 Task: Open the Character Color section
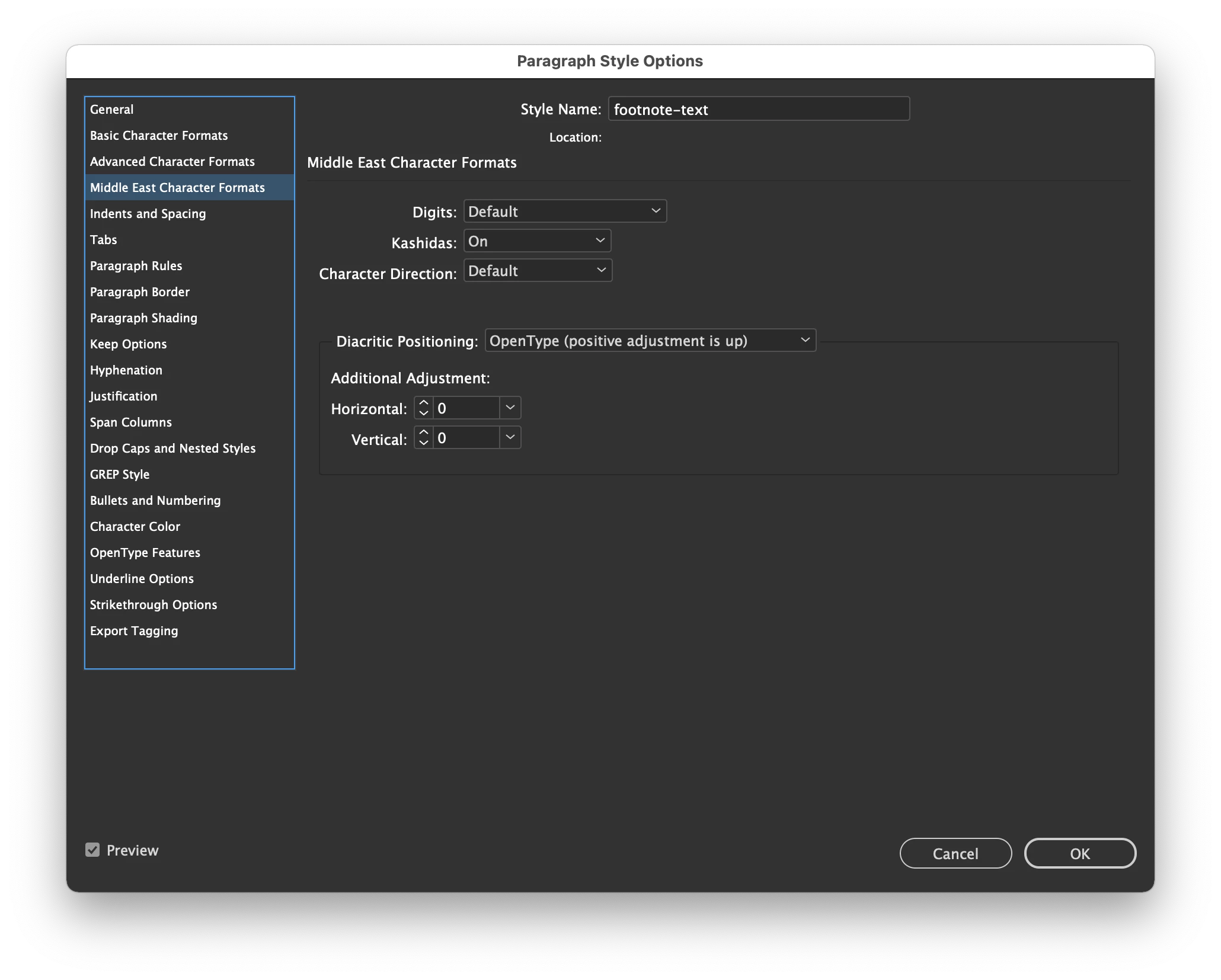(135, 527)
